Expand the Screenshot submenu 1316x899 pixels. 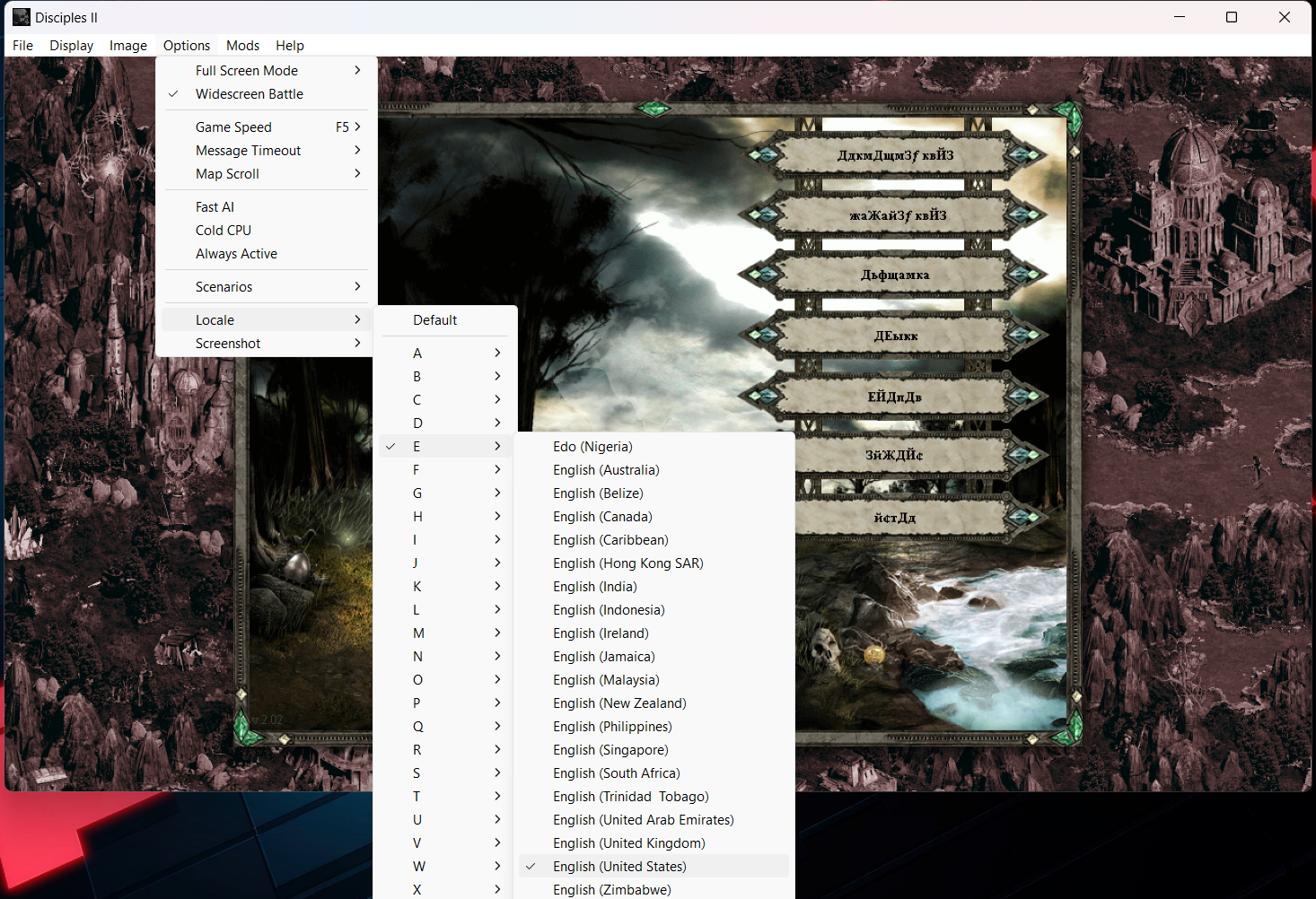[x=265, y=344]
